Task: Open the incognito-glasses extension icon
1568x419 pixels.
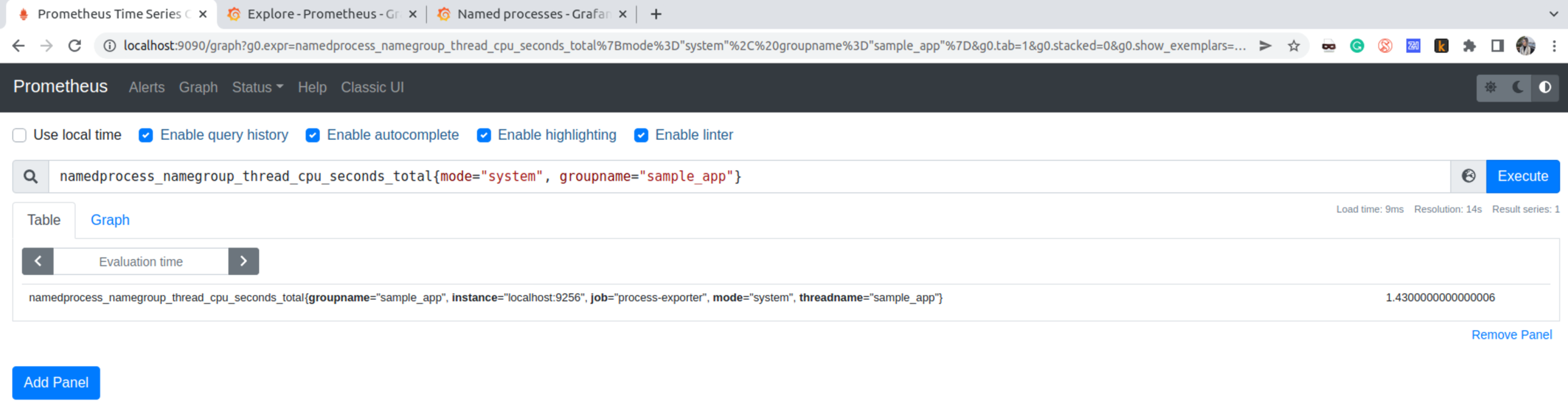Action: point(1329,46)
